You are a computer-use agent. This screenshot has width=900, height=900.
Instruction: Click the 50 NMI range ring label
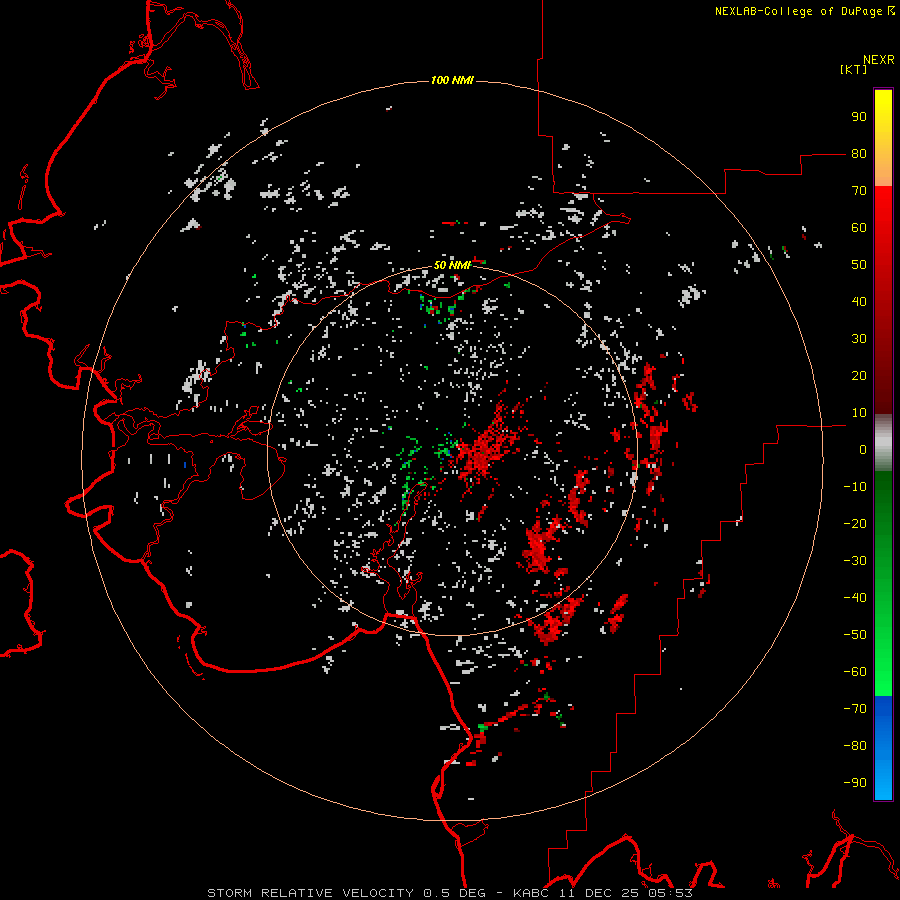pyautogui.click(x=452, y=265)
